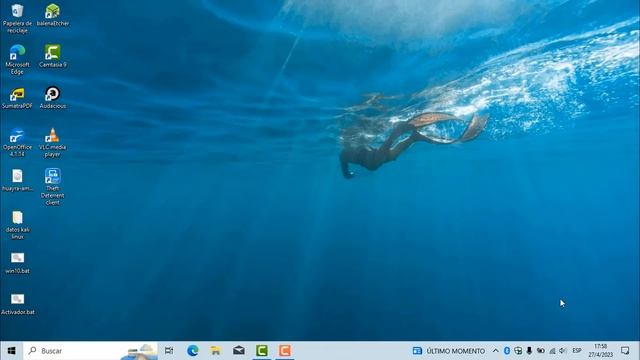Open the battery status tray icon

pos(541,351)
